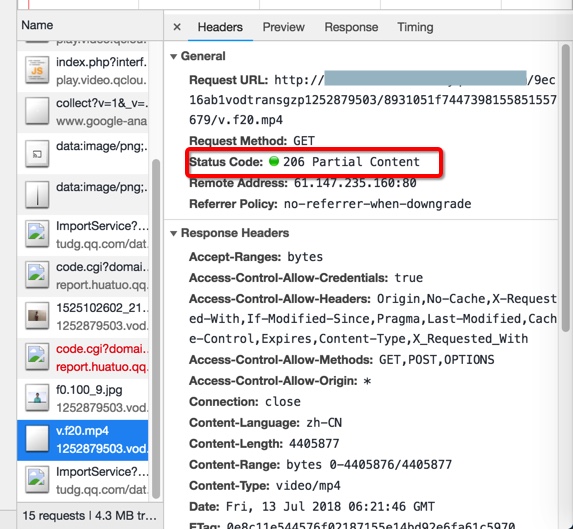Viewport: 573px width, 530px height.
Task: Close the request details panel
Action: 177,27
